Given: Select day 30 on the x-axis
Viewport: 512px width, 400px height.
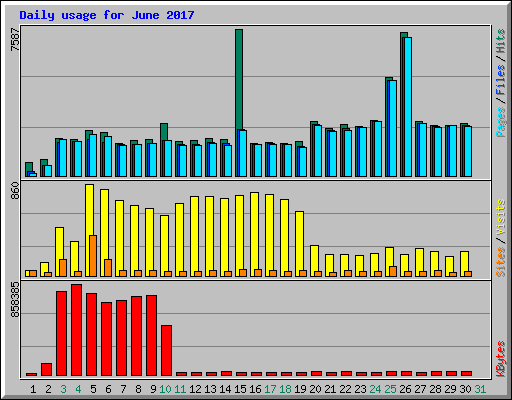Looking at the screenshot, I should (465, 389).
